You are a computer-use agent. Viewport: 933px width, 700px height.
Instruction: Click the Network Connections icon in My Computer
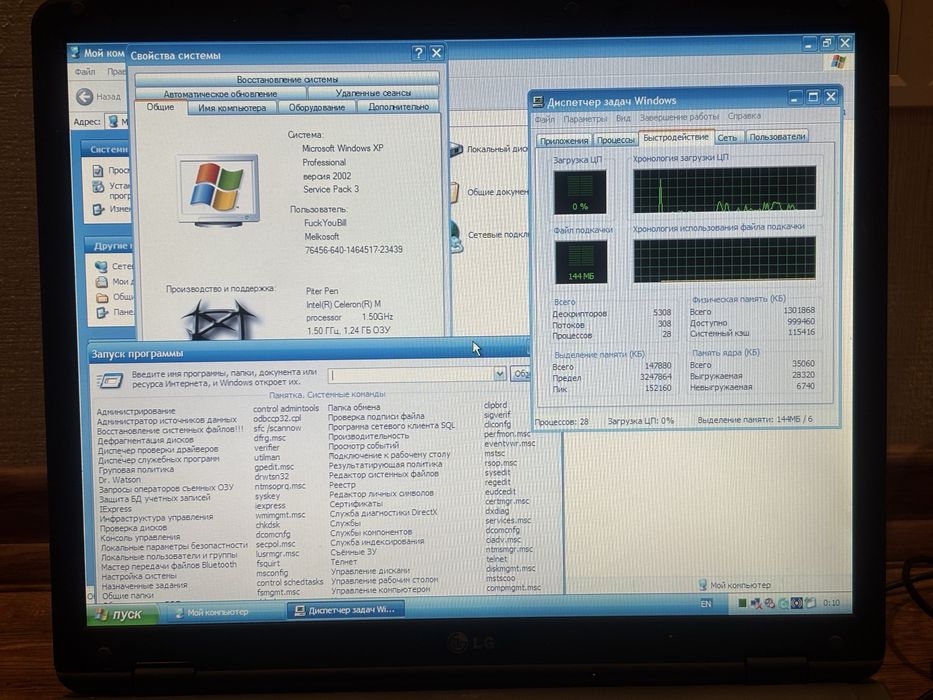(x=456, y=236)
